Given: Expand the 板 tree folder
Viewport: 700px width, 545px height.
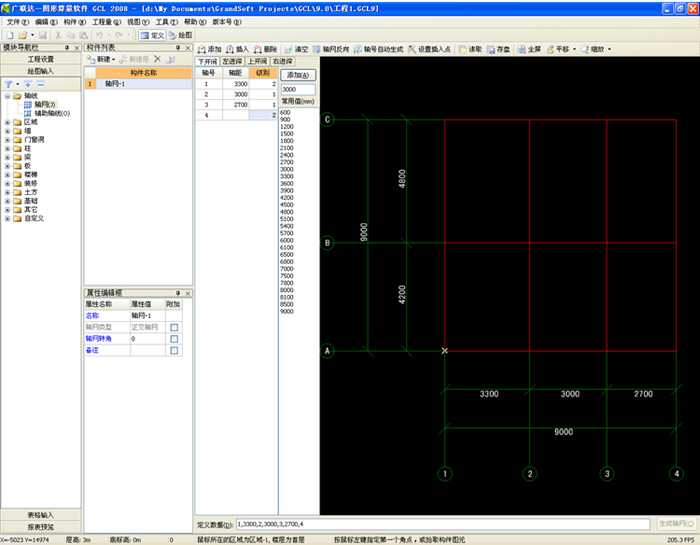Looking at the screenshot, I should pyautogui.click(x=7, y=166).
